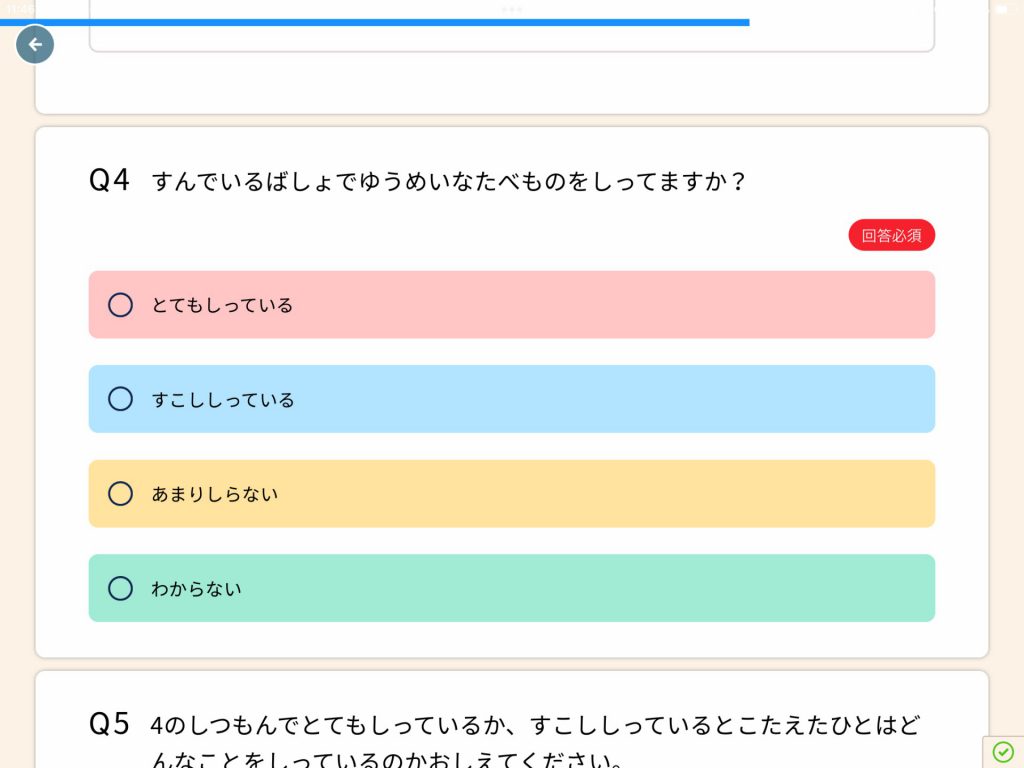Tap the Q4 number label
The width and height of the screenshot is (1024, 768).
[110, 181]
